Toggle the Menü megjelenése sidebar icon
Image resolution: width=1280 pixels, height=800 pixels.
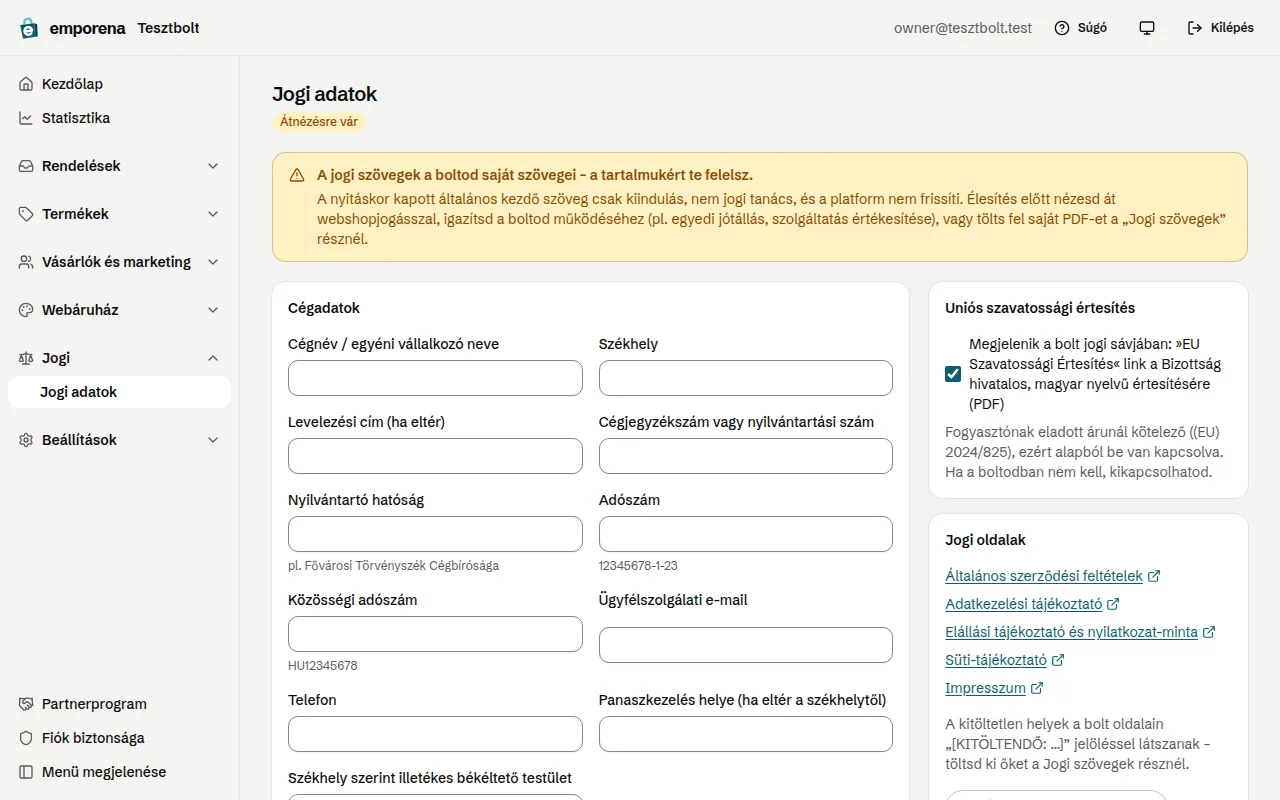coord(26,772)
